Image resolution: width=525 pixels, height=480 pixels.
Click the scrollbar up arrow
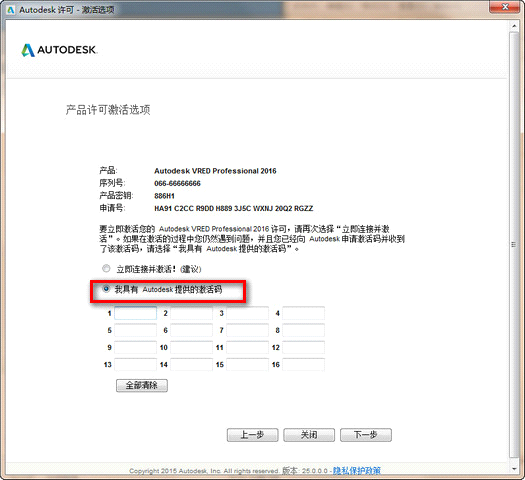[x=514, y=26]
